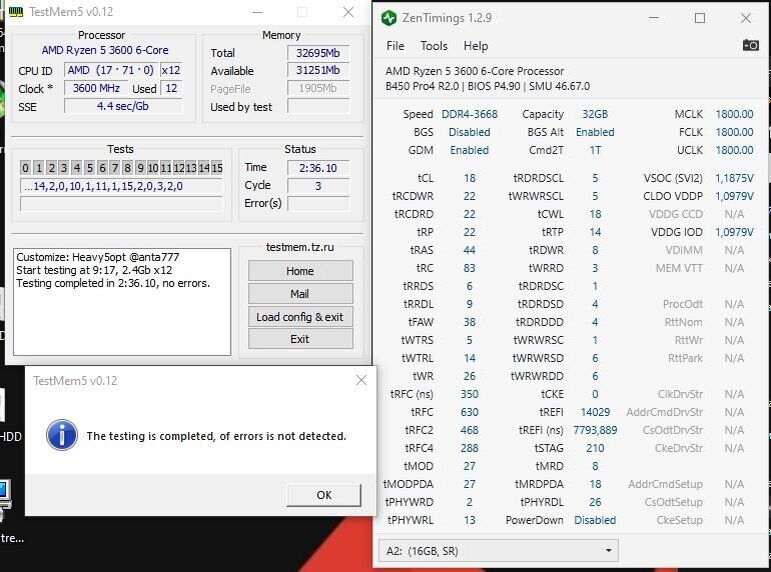Click the tRFC value 630
This screenshot has height=572, width=771.
click(470, 412)
